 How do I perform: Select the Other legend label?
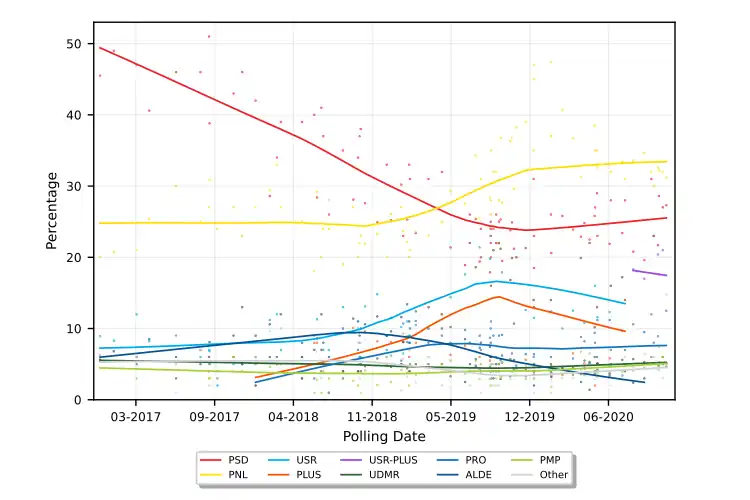pos(553,475)
